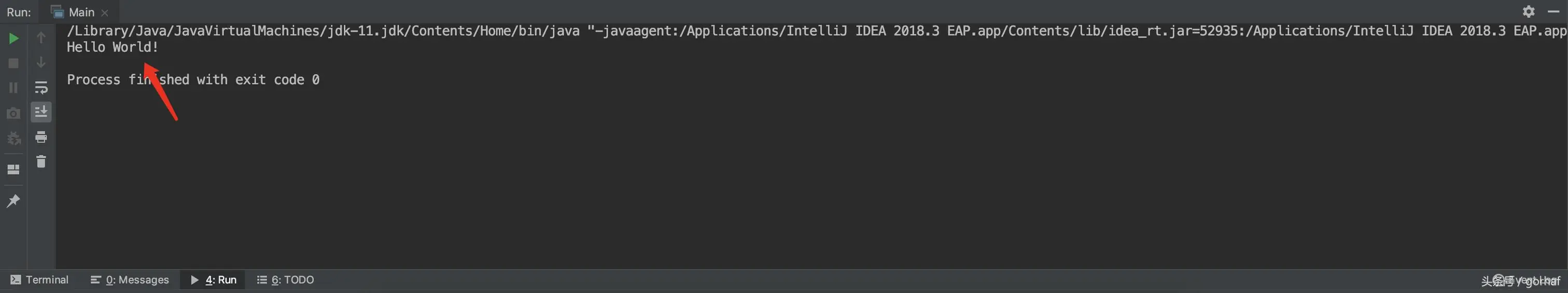Click the Dump Threads camera icon
This screenshot has height=293, width=1568.
click(x=13, y=113)
